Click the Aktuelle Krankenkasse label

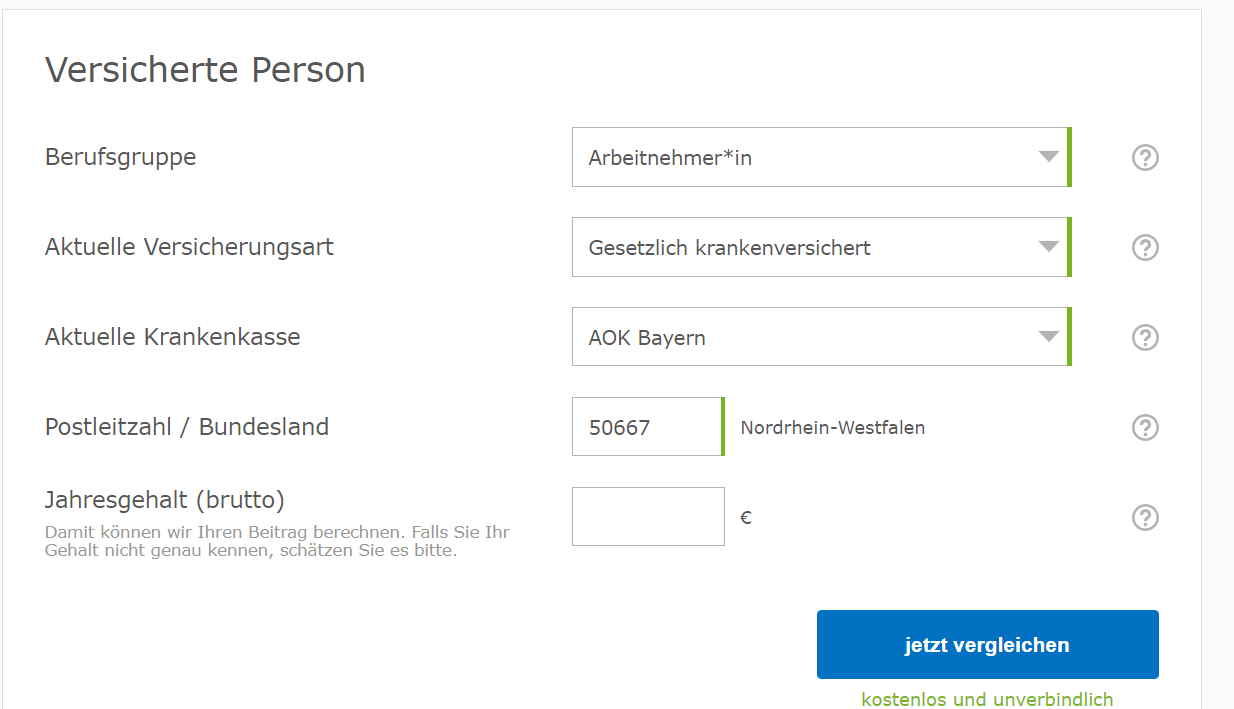pos(173,337)
